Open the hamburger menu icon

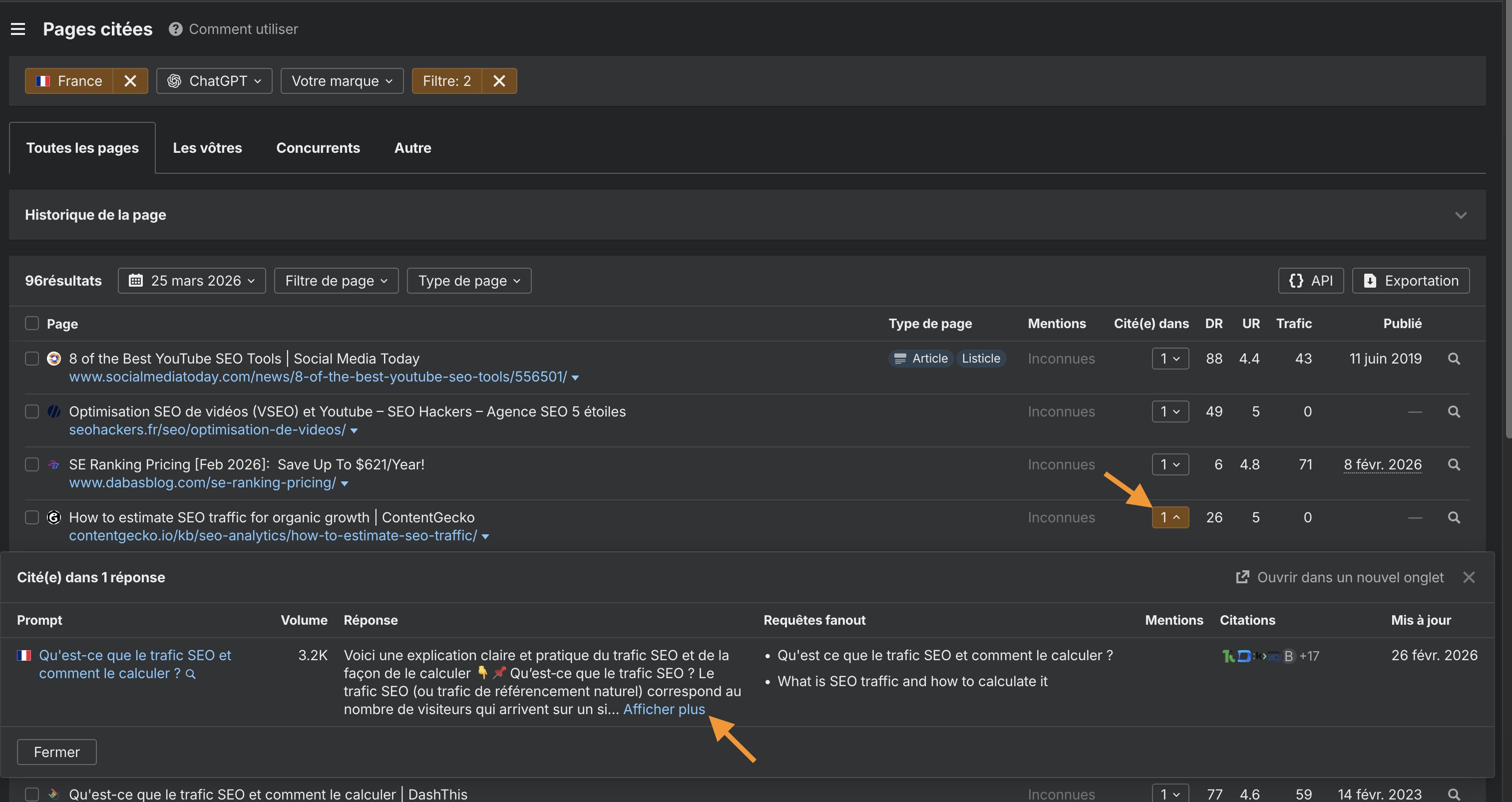click(x=18, y=29)
